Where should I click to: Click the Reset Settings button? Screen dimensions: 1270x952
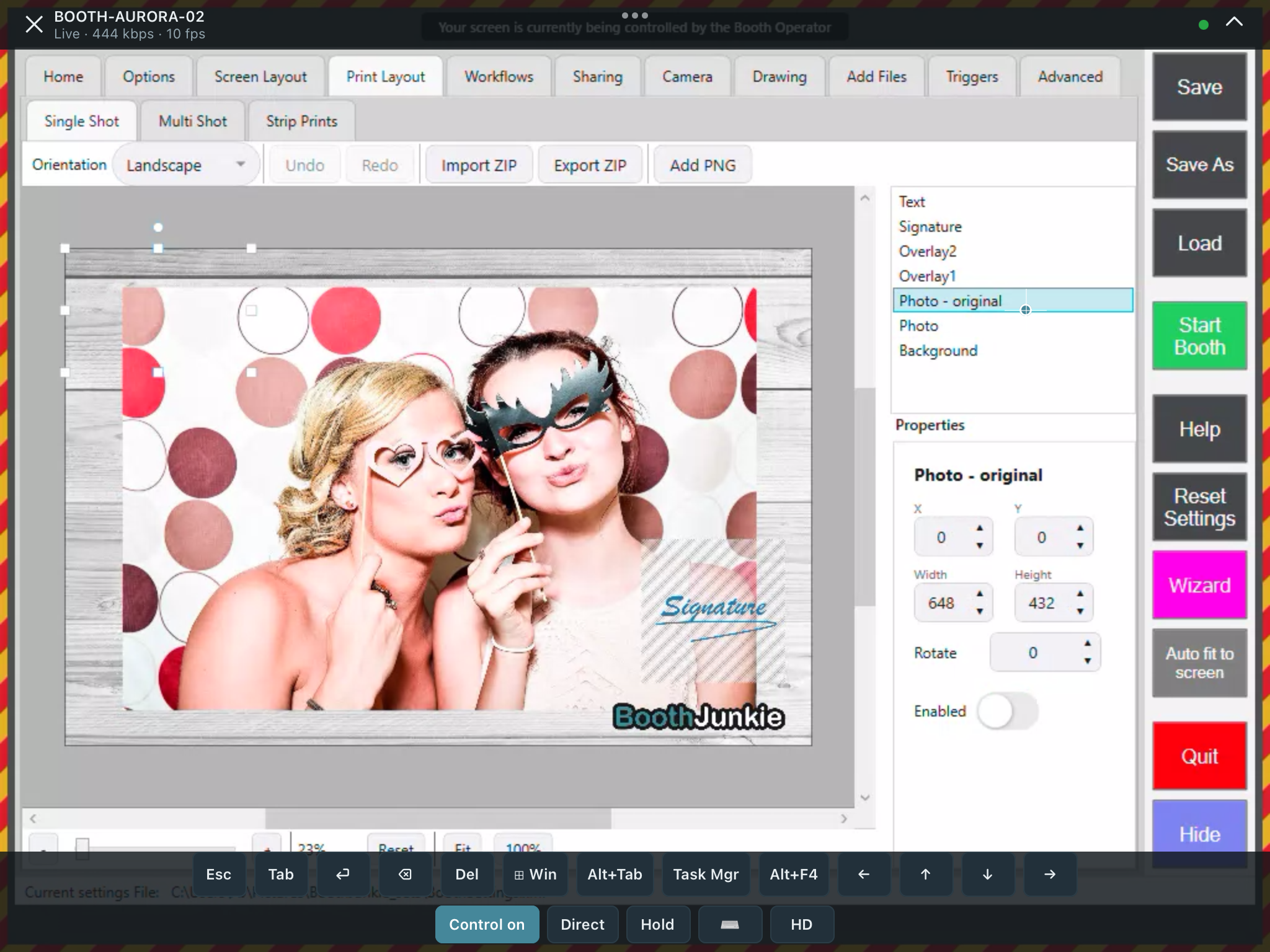tap(1199, 507)
